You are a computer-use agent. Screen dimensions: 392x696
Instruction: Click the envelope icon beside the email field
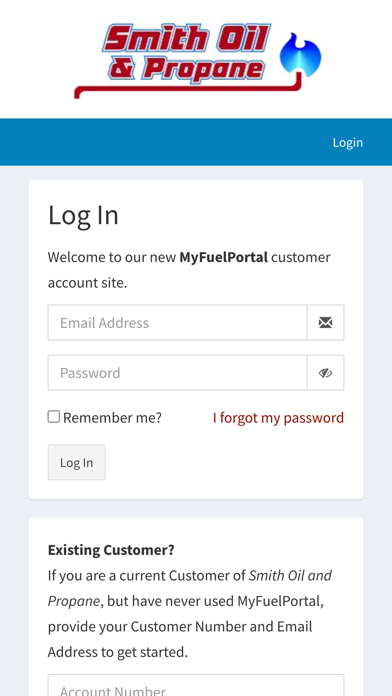[325, 322]
